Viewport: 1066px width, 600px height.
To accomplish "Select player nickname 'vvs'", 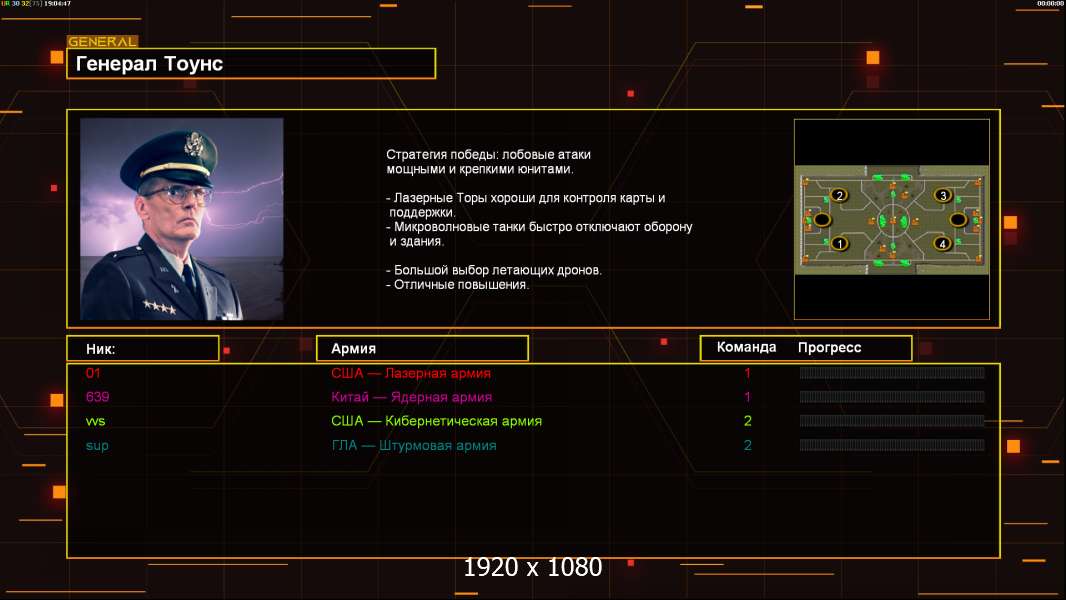I will click(x=95, y=421).
